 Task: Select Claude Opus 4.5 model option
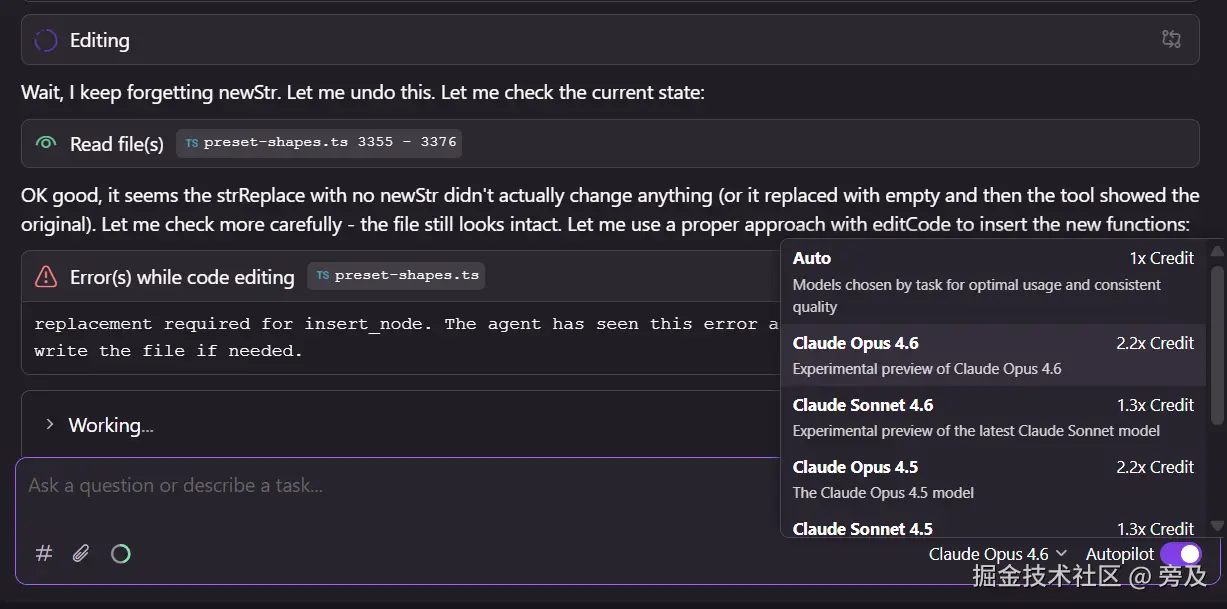coord(993,479)
